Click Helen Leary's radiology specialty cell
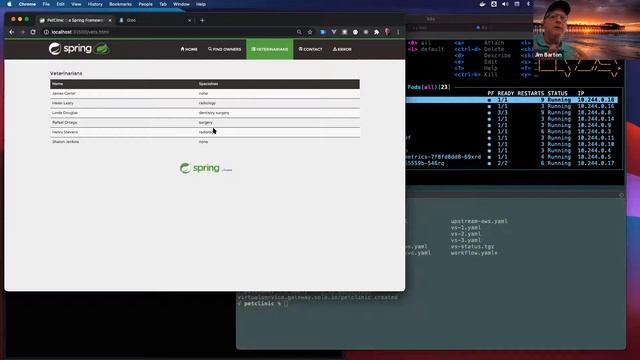 pos(207,103)
